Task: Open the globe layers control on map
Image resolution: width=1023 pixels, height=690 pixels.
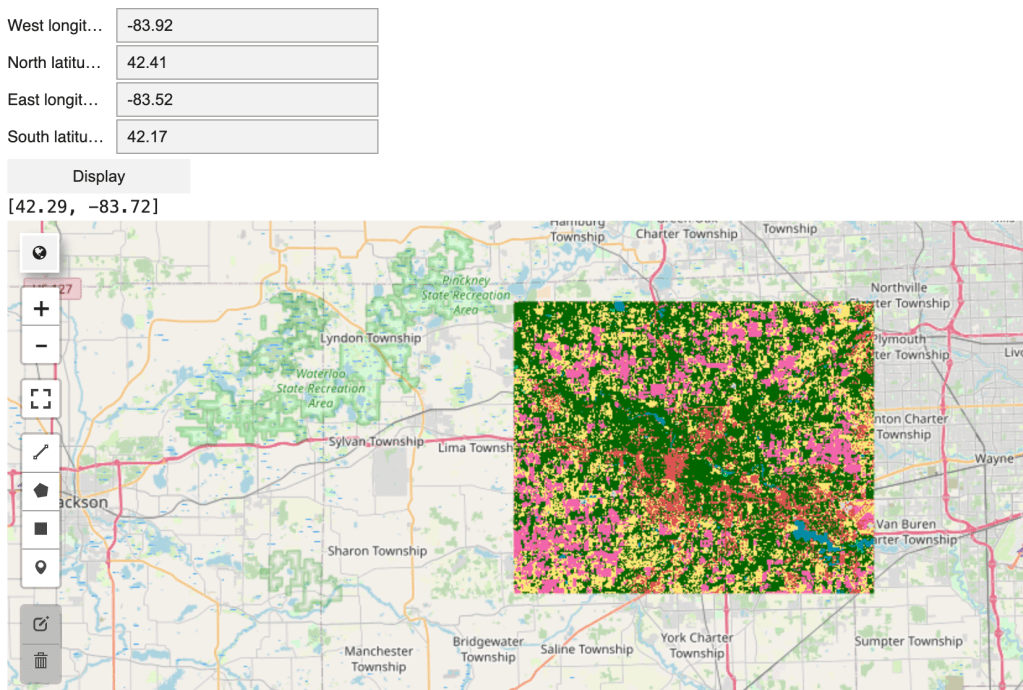Action: pos(40,253)
